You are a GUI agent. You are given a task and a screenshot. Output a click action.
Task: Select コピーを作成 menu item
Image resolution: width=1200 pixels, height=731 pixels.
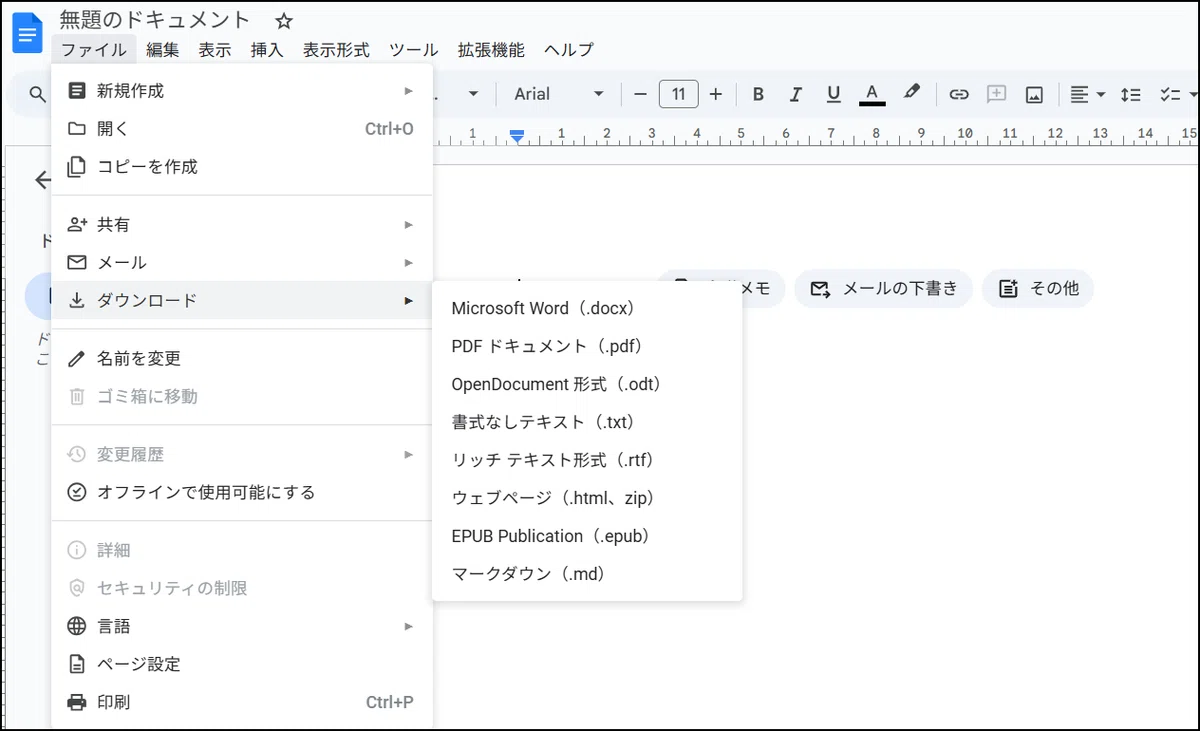tap(242, 167)
